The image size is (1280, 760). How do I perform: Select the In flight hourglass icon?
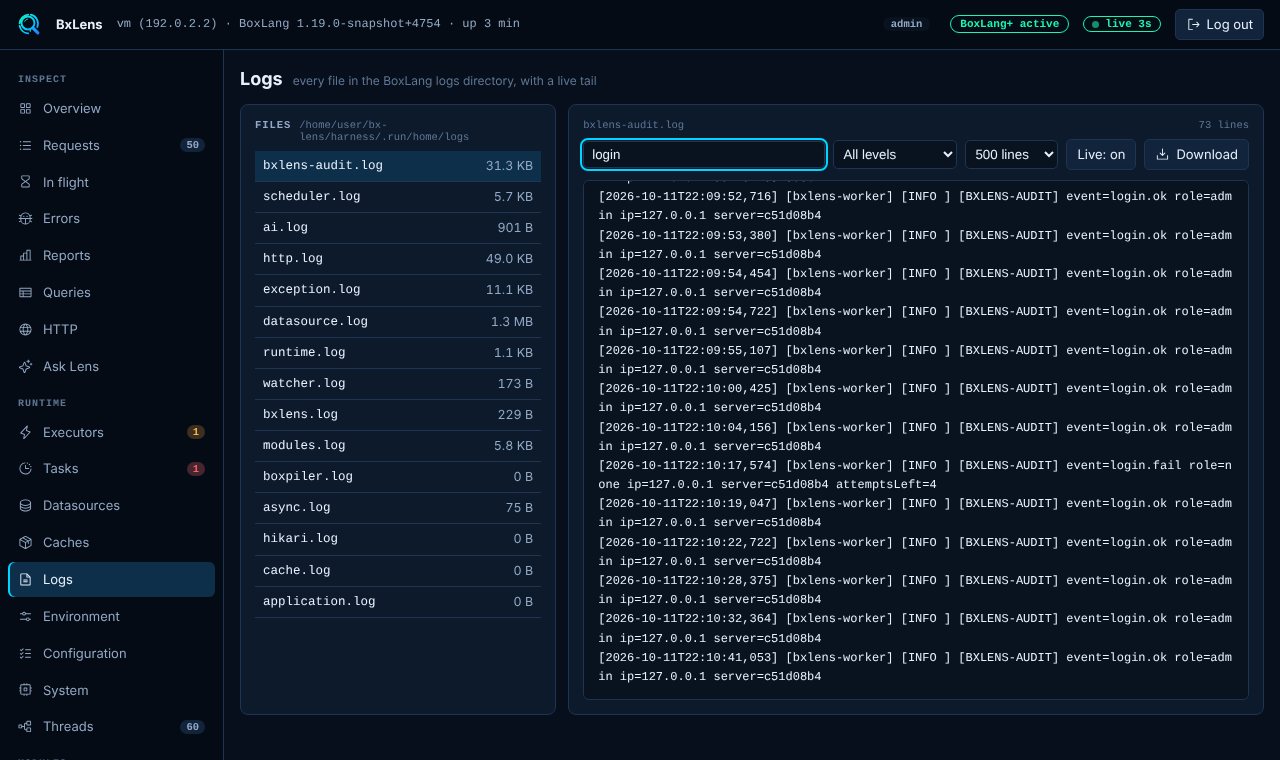(x=25, y=182)
